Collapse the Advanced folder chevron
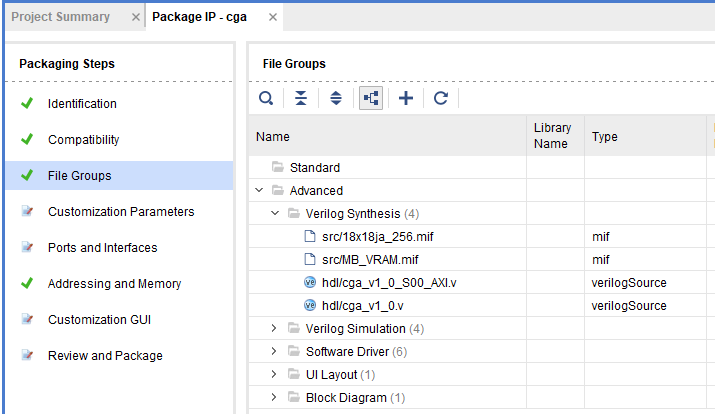 point(259,190)
